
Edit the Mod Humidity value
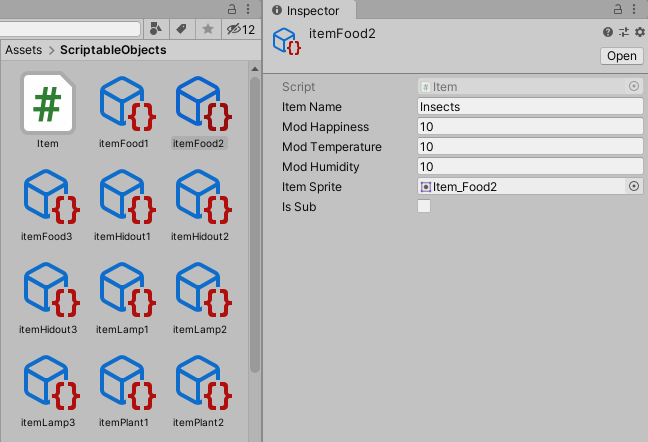[530, 166]
